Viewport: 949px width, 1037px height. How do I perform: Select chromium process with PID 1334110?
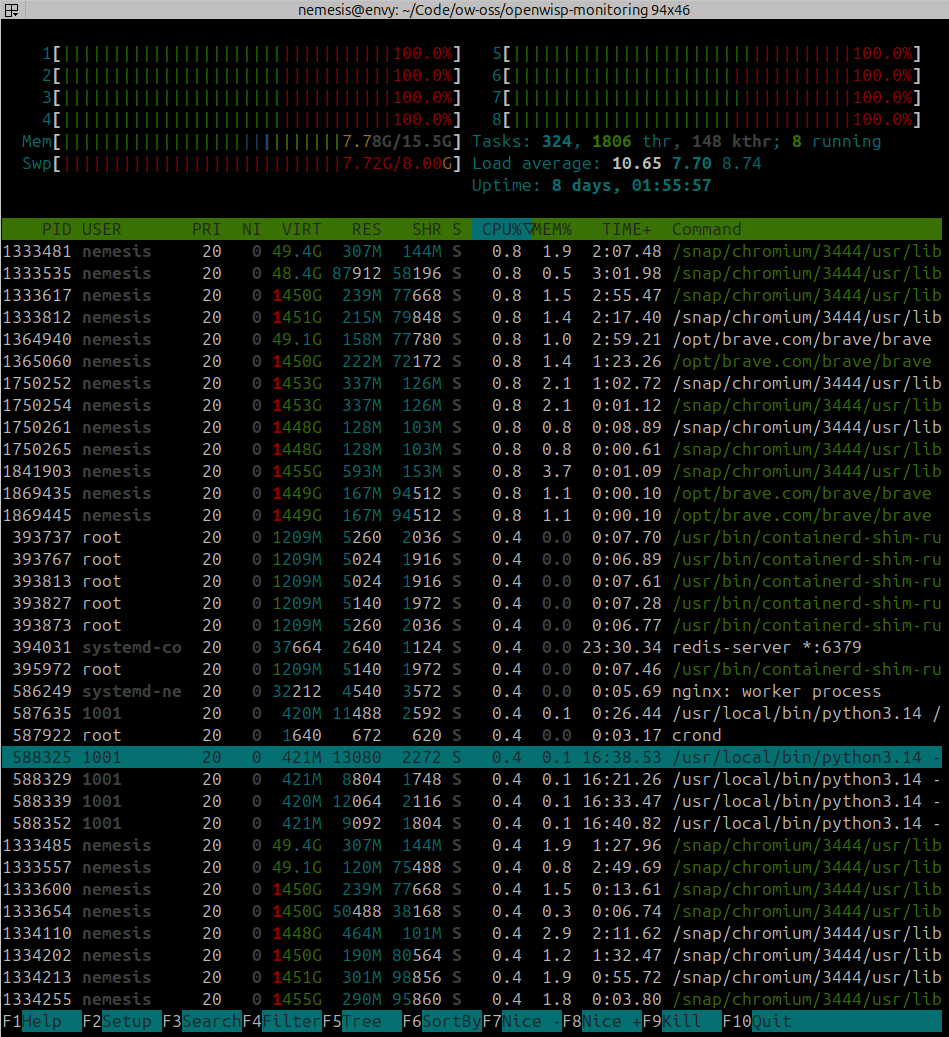(472, 933)
